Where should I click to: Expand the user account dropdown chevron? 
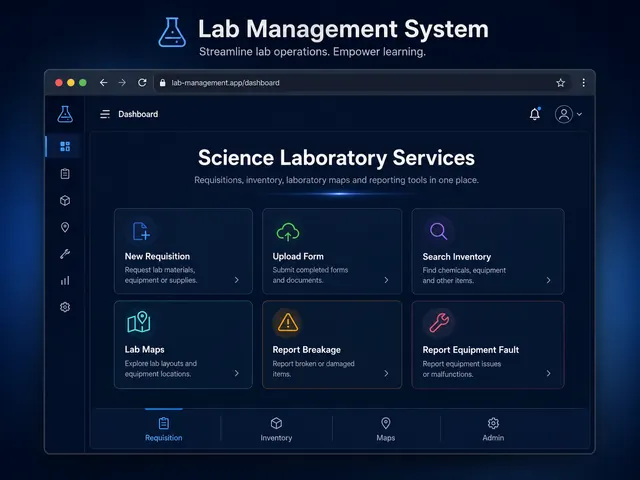579,114
